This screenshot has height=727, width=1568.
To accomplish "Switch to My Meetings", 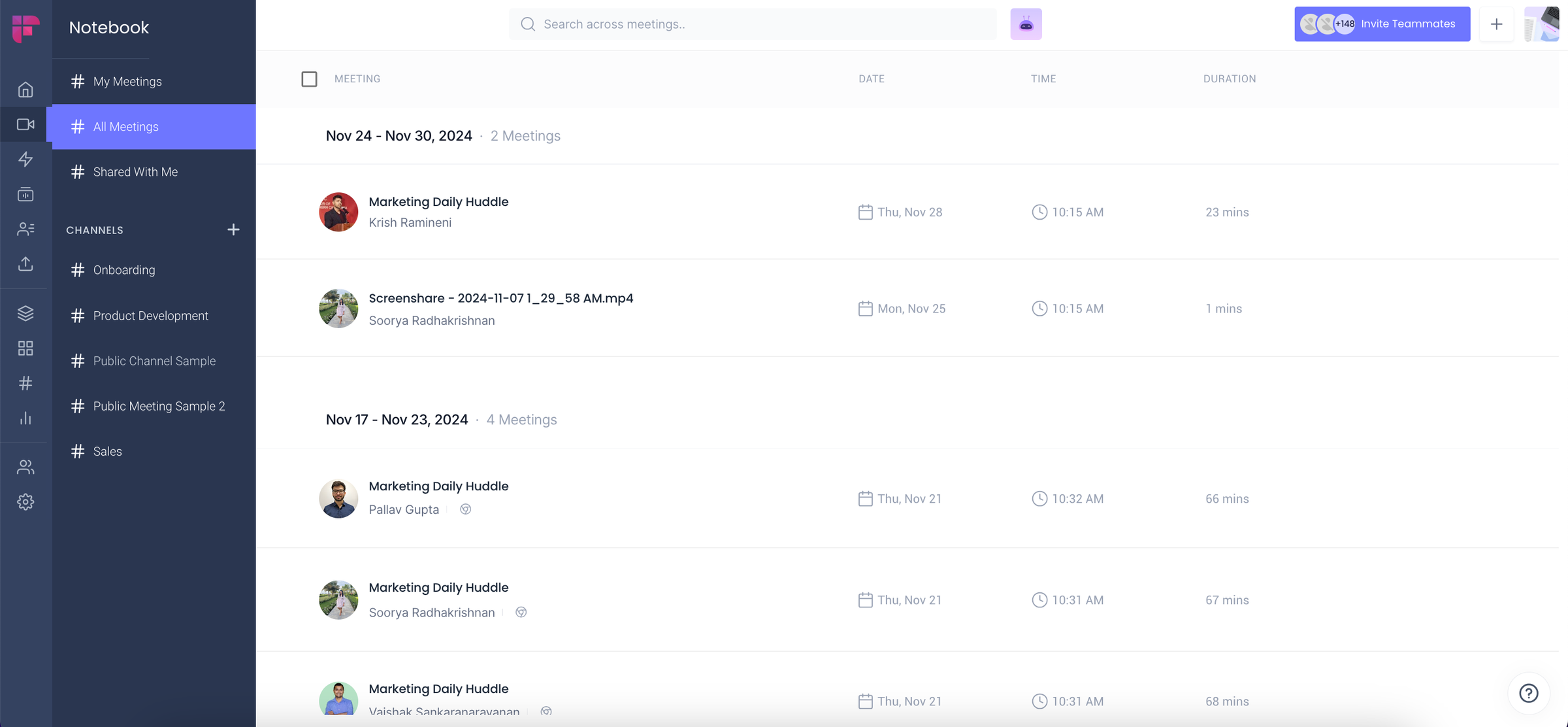I will (x=127, y=81).
